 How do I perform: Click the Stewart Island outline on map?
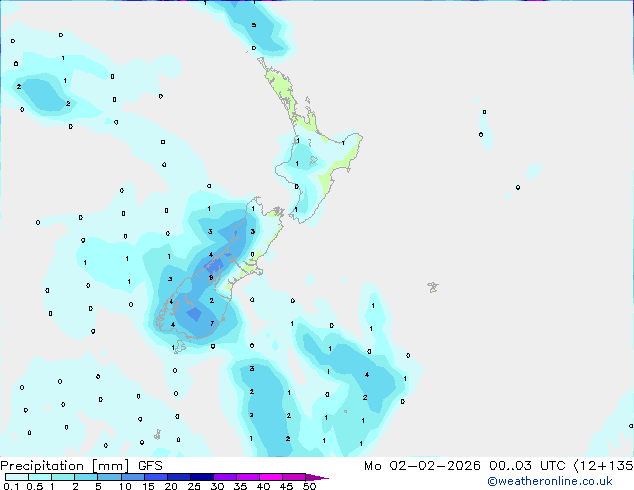pyautogui.click(x=179, y=347)
